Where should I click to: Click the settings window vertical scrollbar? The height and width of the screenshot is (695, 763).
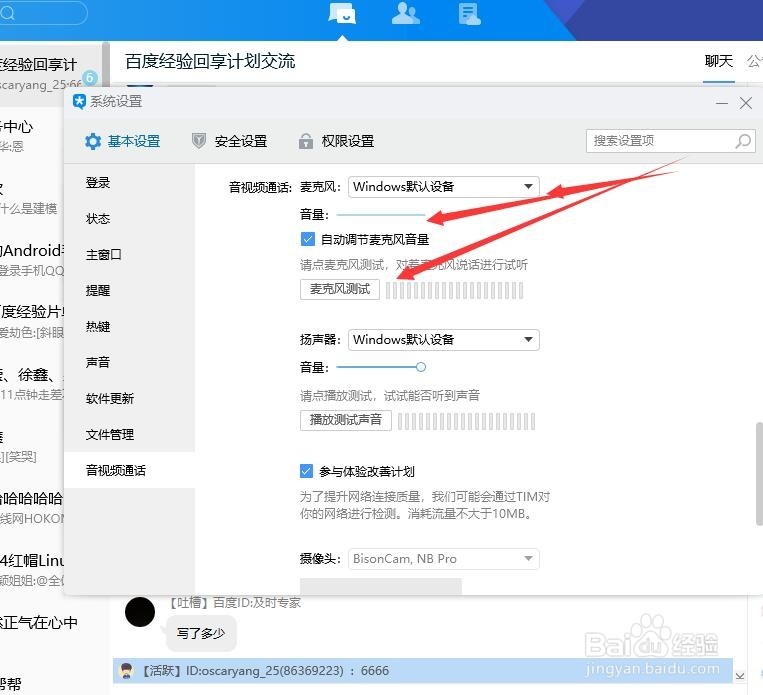click(x=759, y=474)
